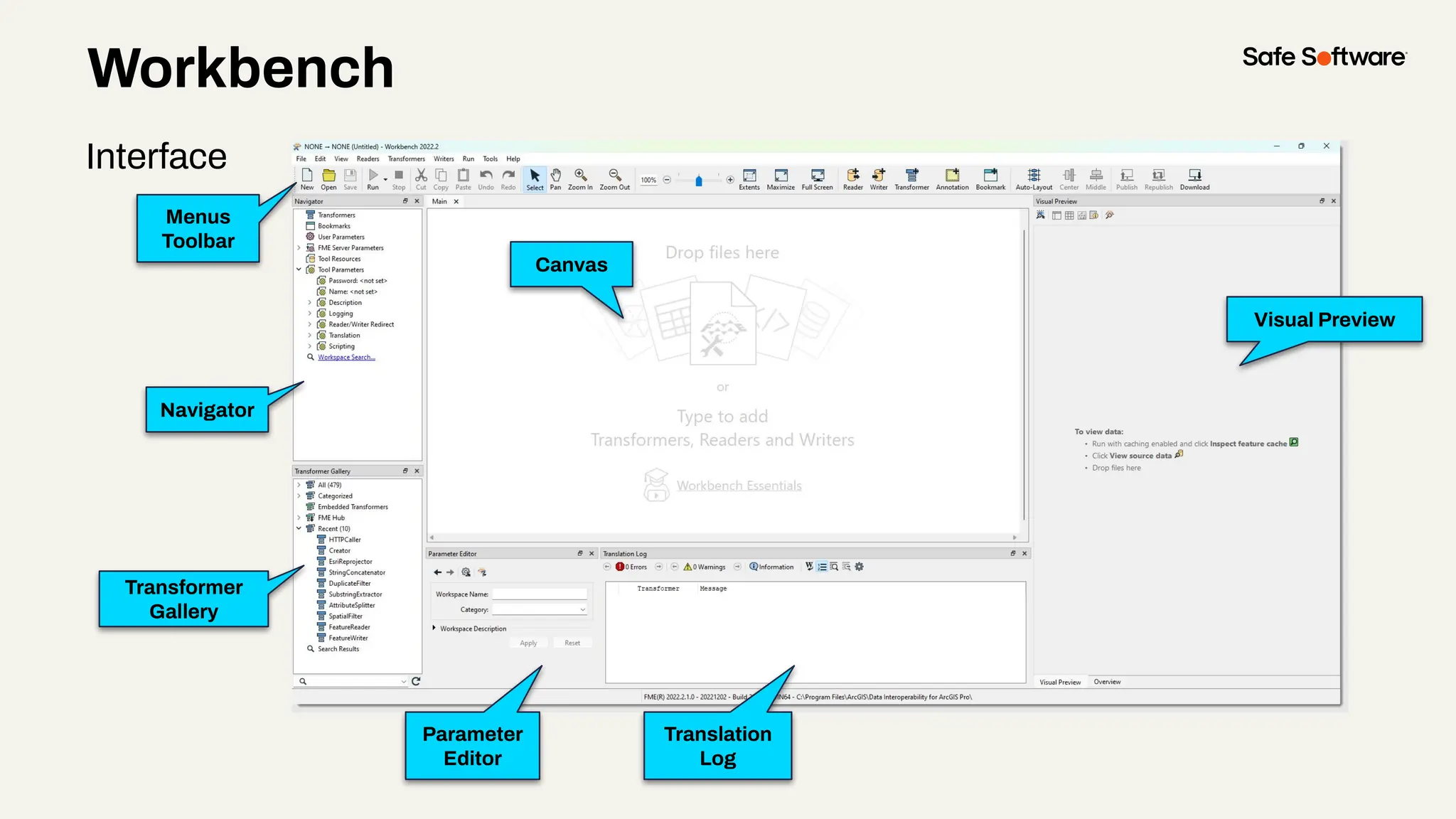Click the Reset button in Parameter Editor
1456x819 pixels.
[x=572, y=643]
